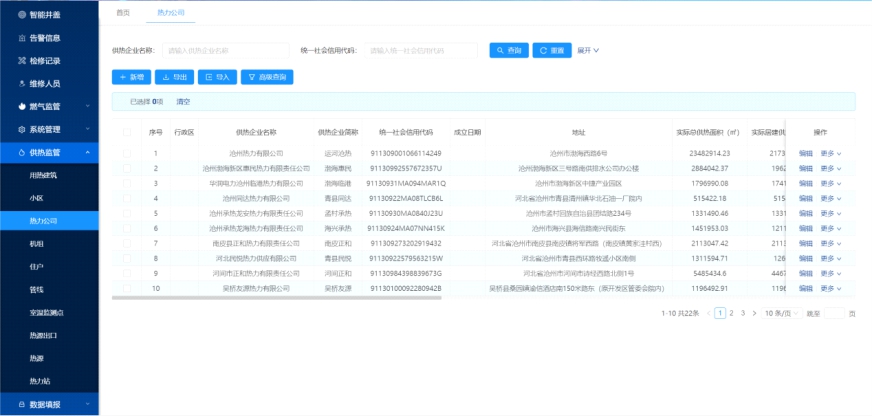Click the blue 查询 search button
The width and height of the screenshot is (872, 416).
509,50
